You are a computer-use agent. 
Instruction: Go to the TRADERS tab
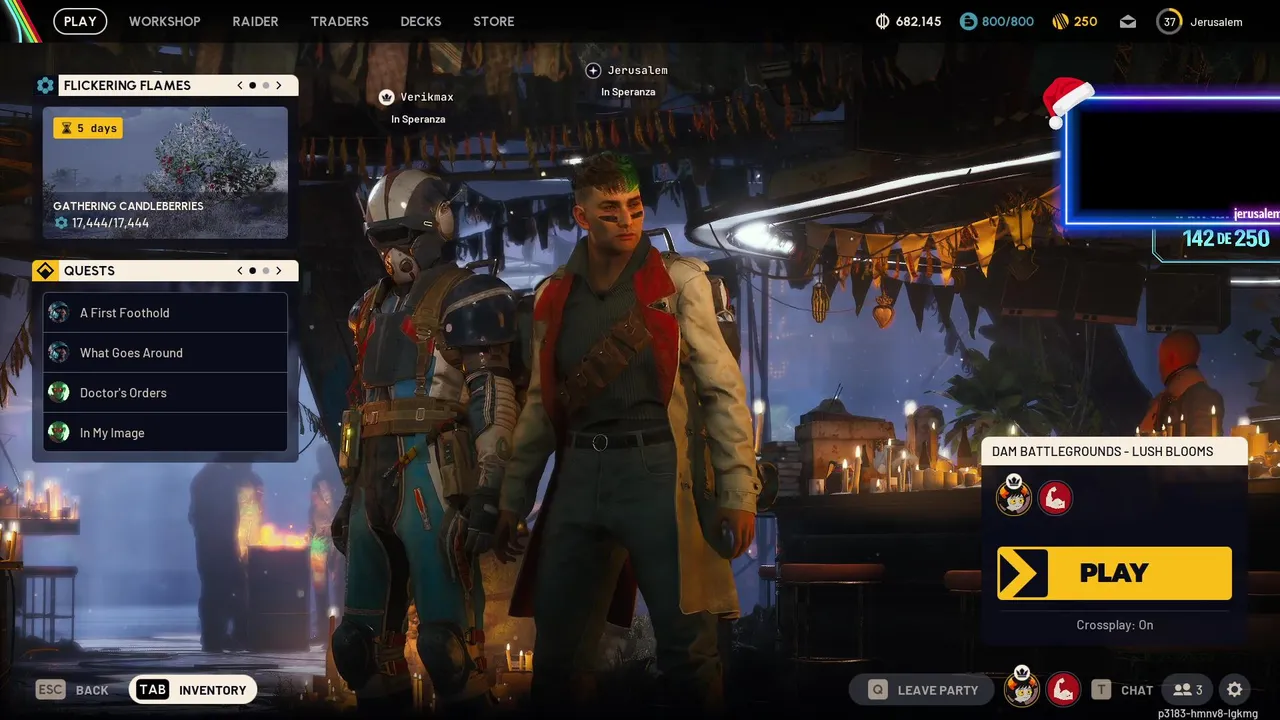pyautogui.click(x=339, y=21)
